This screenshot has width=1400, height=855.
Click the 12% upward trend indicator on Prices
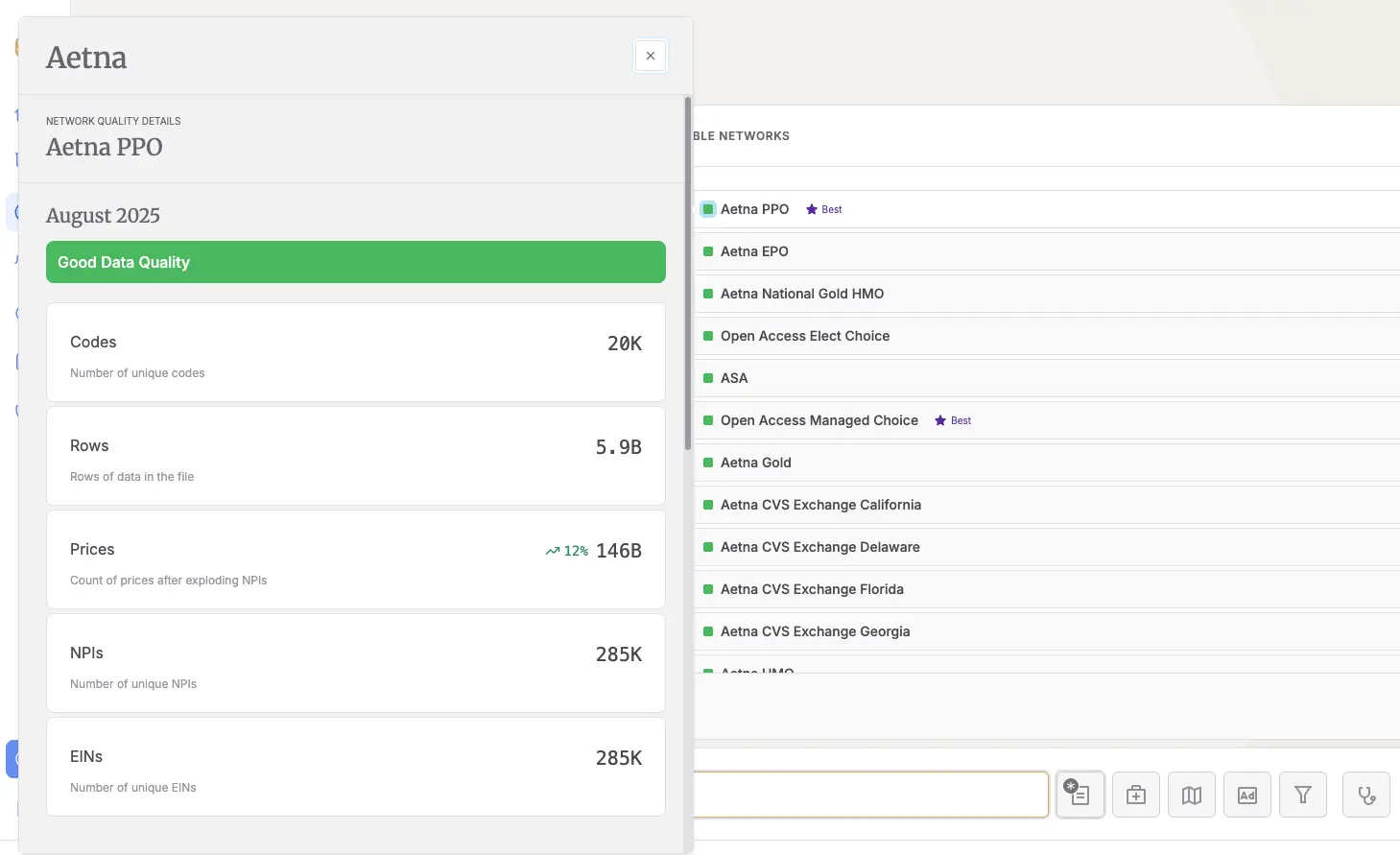(566, 551)
